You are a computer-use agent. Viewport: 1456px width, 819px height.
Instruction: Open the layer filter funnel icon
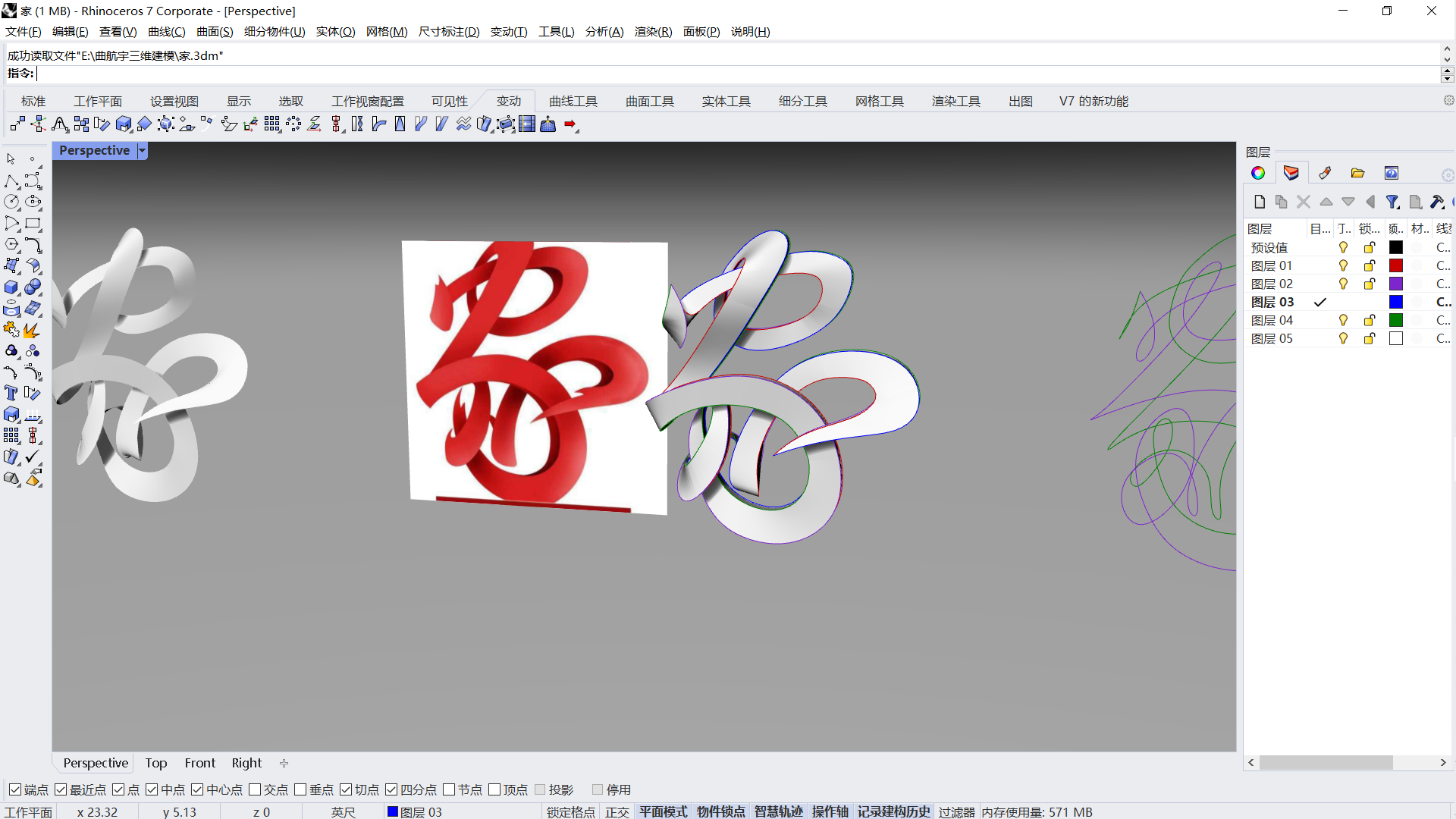pos(1392,202)
